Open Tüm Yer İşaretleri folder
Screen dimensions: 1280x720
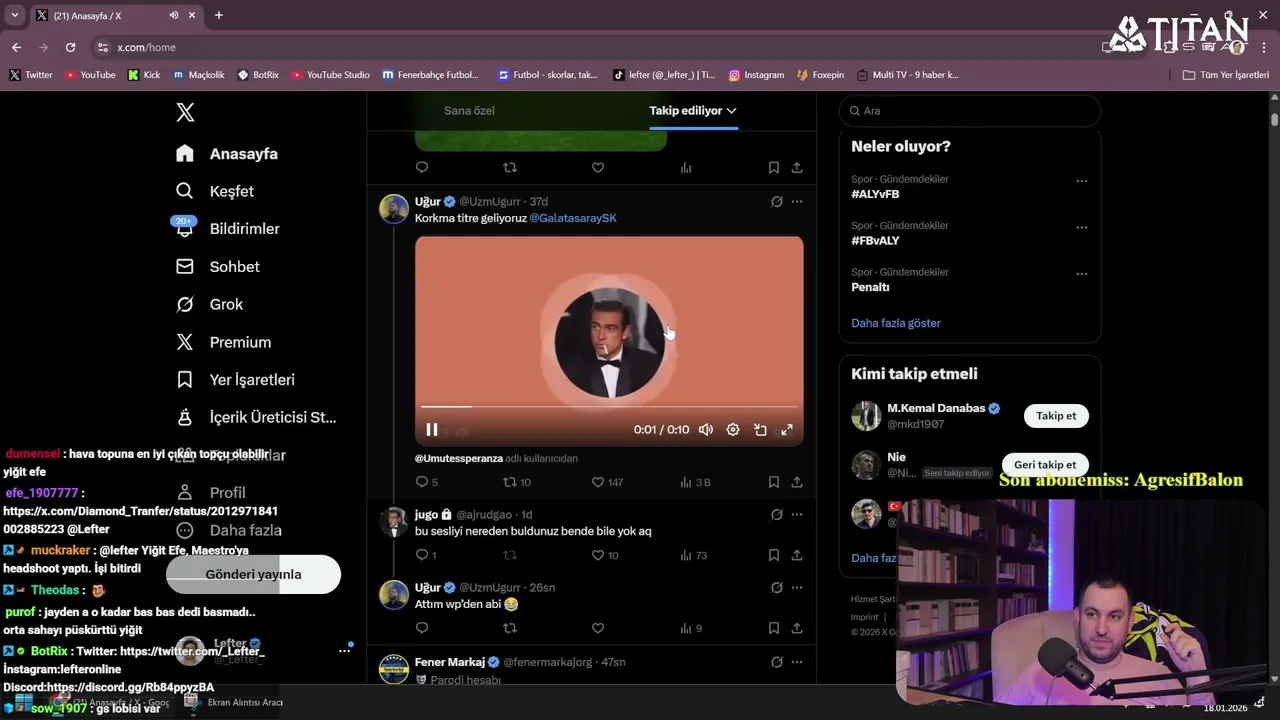1226,75
